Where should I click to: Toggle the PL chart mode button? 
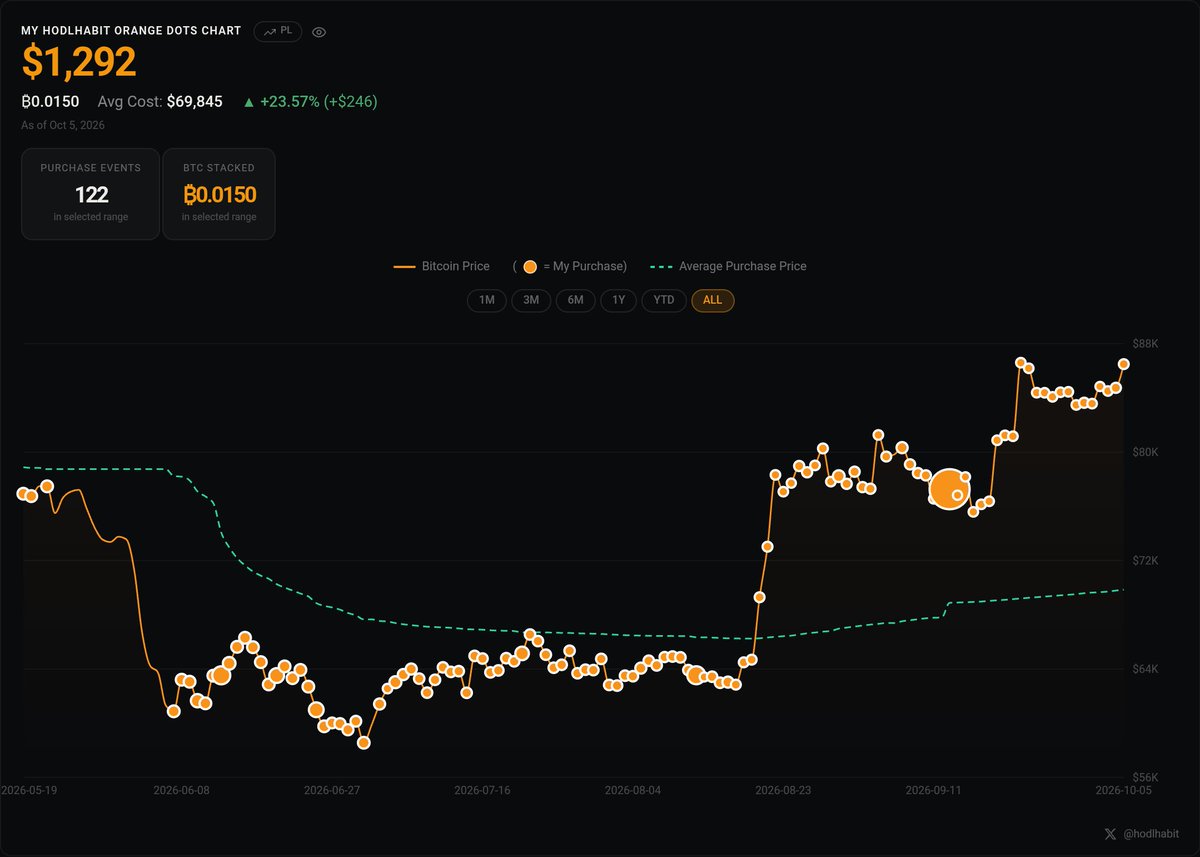click(x=277, y=31)
